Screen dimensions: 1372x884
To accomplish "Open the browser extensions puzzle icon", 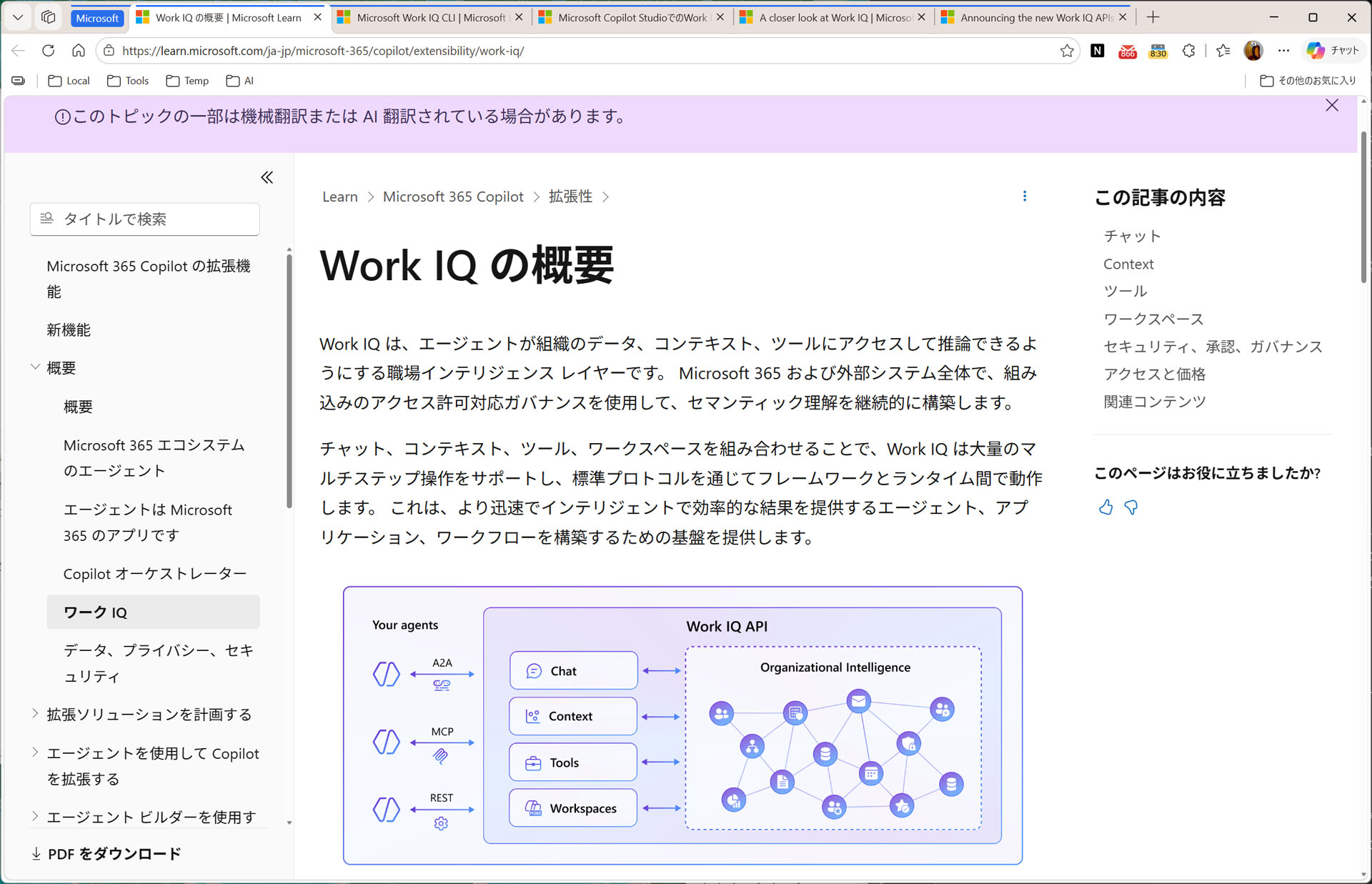I will coord(1189,51).
